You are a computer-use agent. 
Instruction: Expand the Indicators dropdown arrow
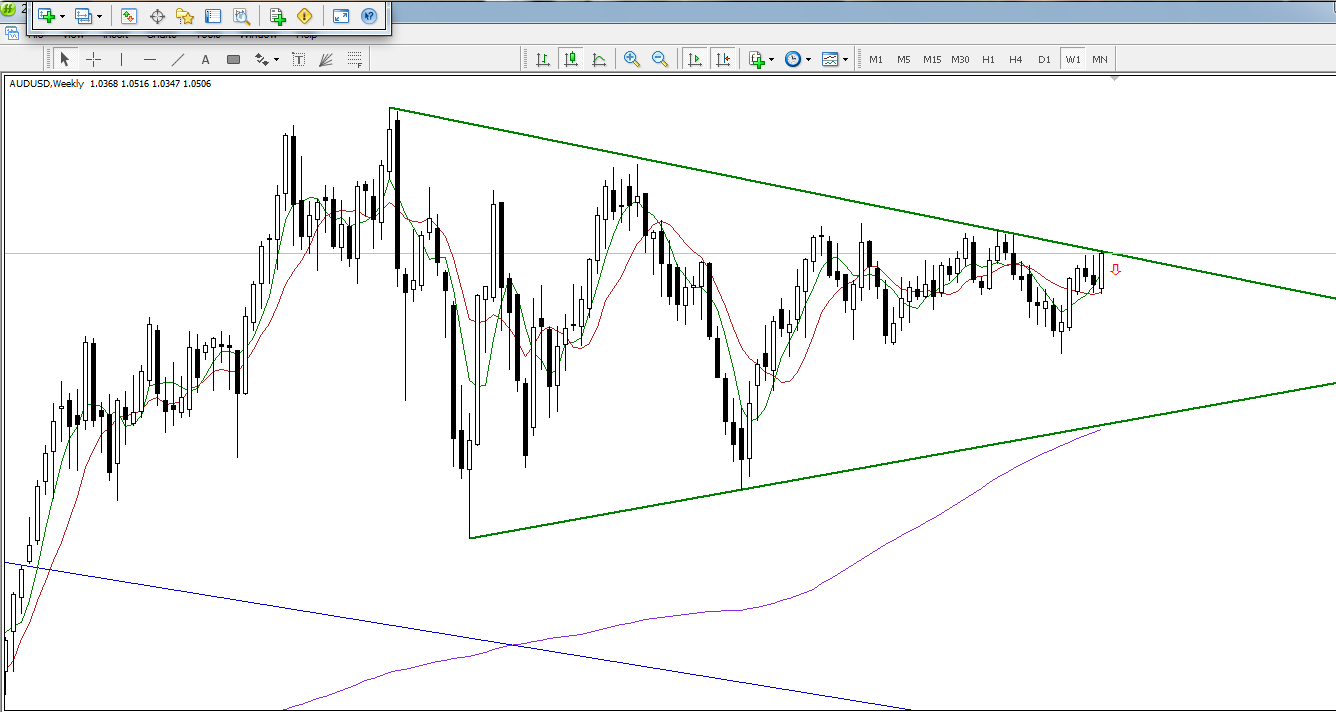772,60
